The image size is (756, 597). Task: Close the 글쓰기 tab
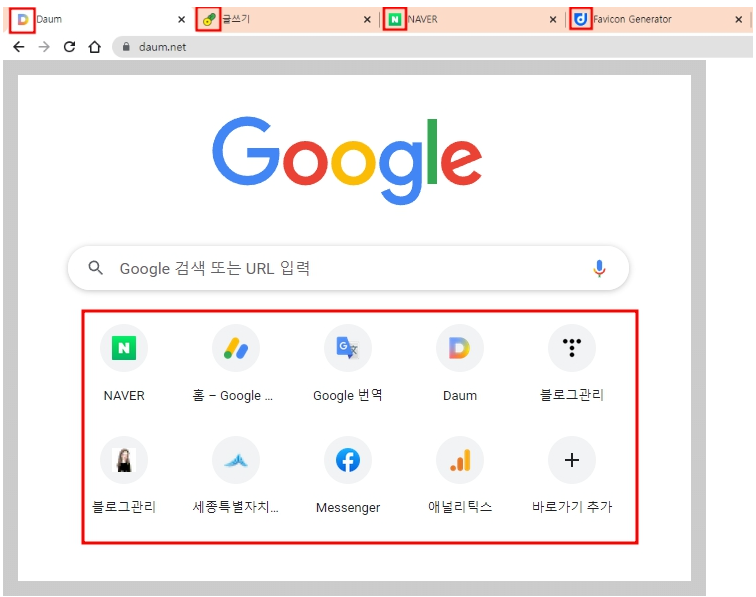[x=367, y=19]
